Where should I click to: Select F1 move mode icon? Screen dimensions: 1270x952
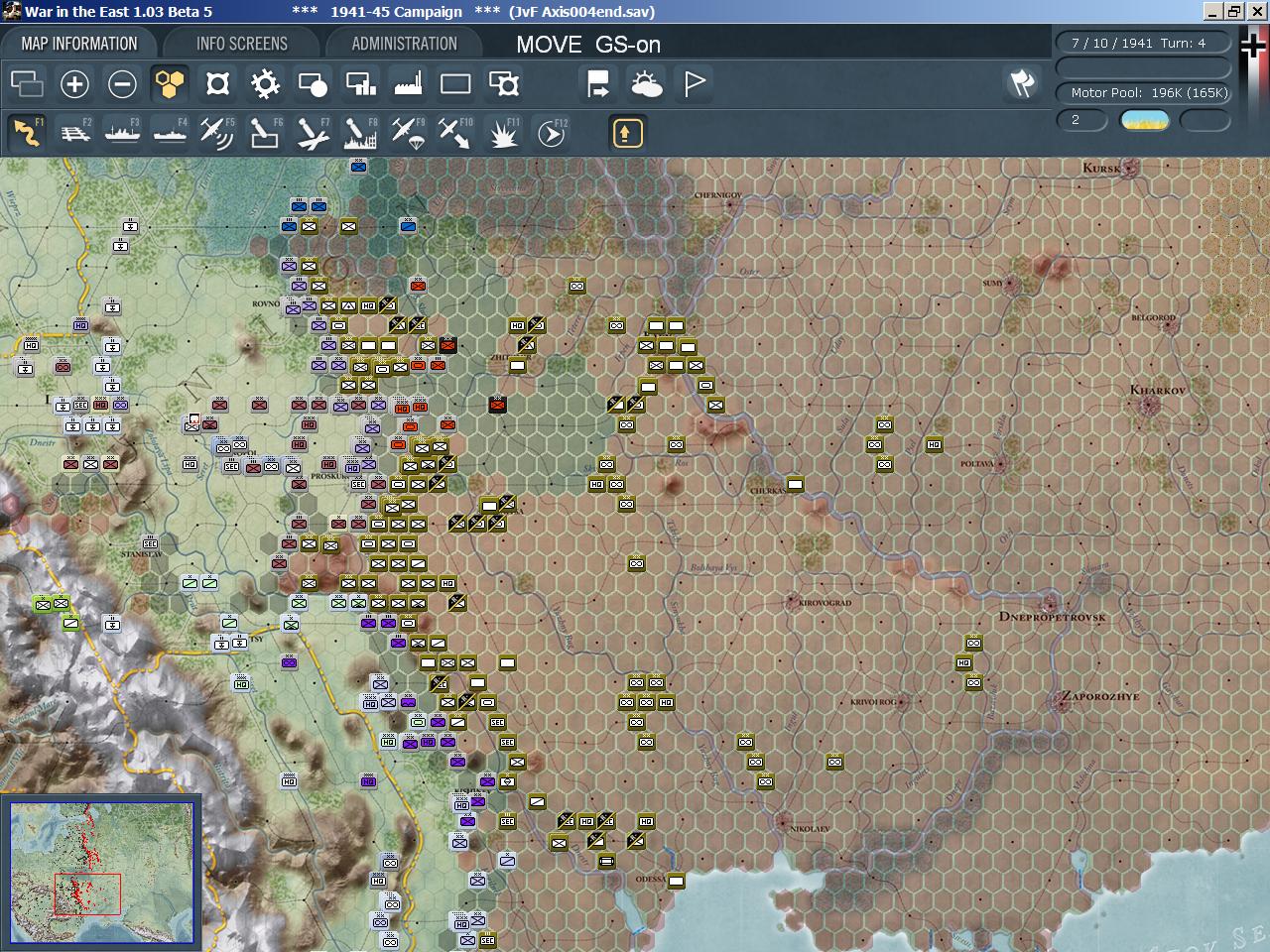pos(27,132)
